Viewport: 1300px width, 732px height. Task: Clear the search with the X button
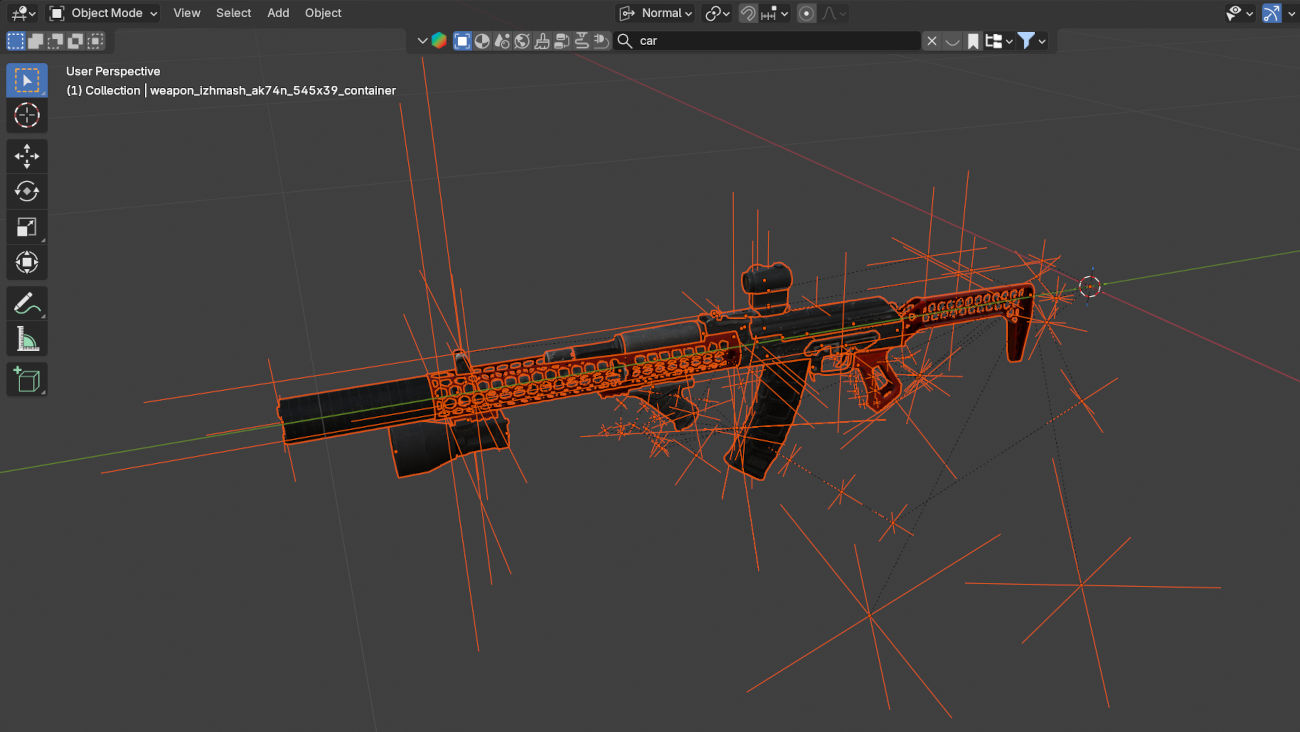[x=931, y=40]
